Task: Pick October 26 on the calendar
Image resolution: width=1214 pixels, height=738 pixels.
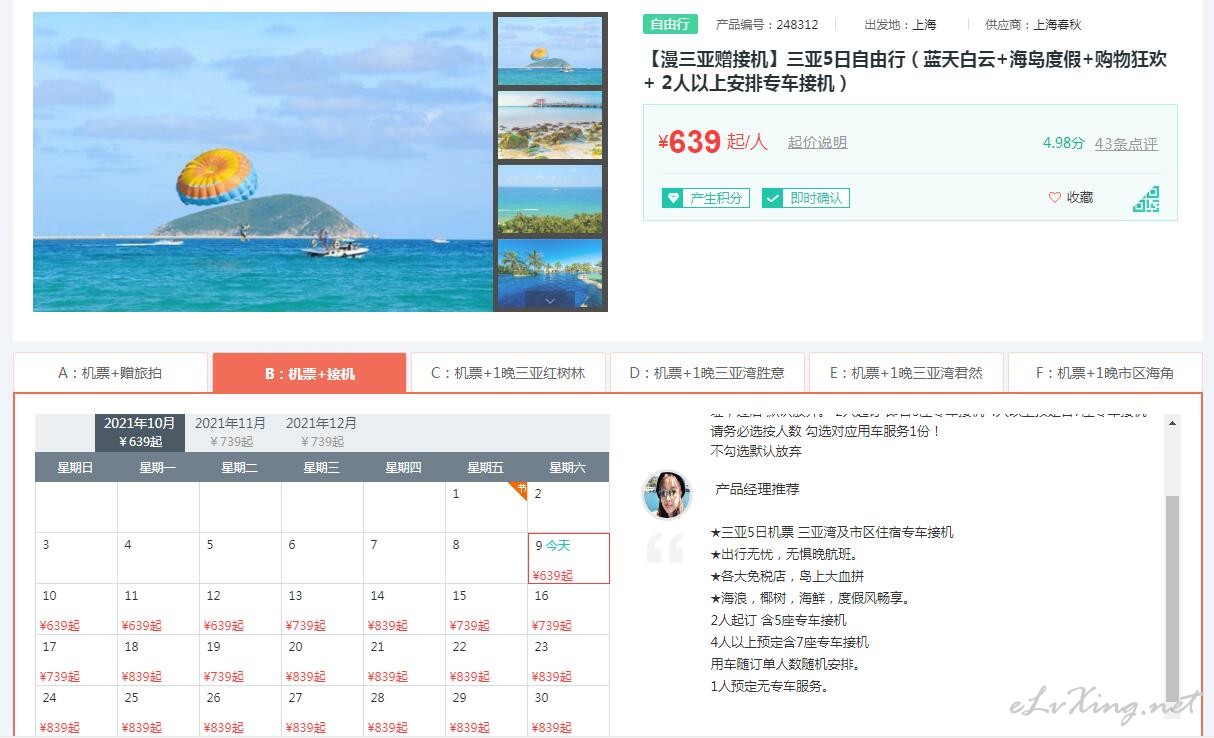Action: 240,711
